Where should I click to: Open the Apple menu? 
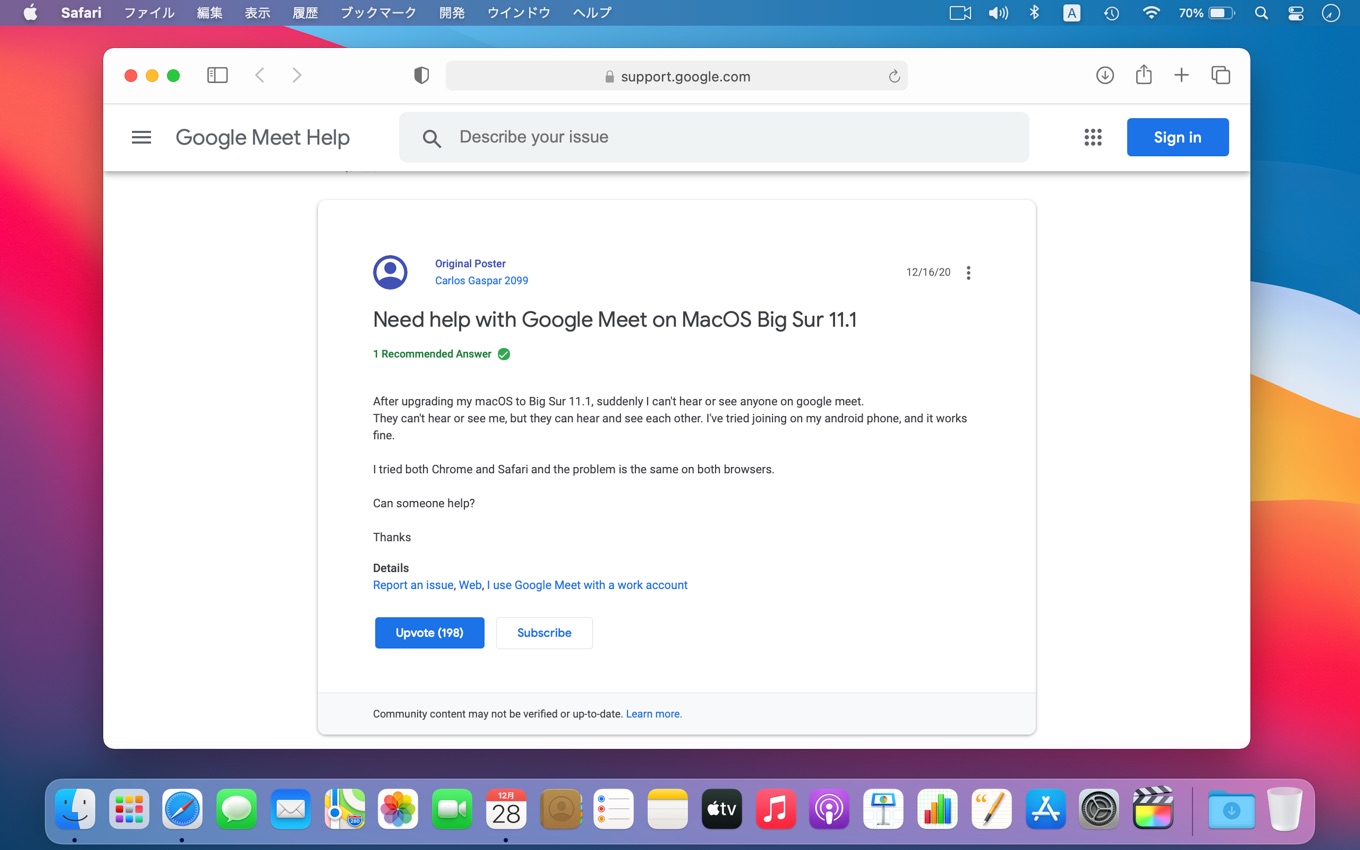point(30,13)
